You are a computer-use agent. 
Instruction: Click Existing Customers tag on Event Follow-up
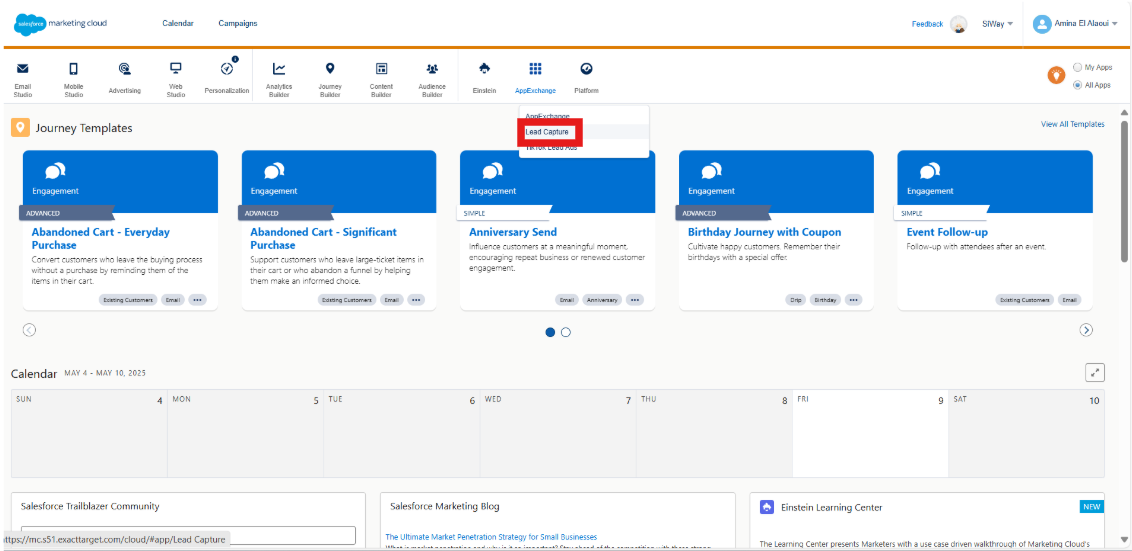[1024, 300]
